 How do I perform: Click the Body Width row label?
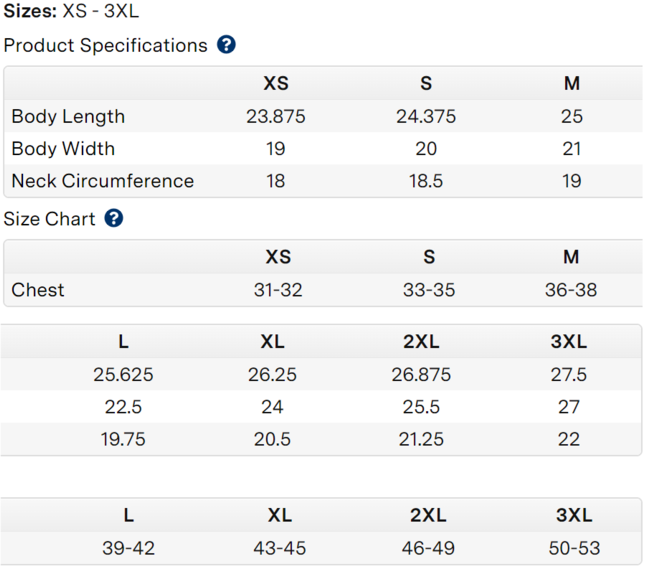pyautogui.click(x=63, y=148)
